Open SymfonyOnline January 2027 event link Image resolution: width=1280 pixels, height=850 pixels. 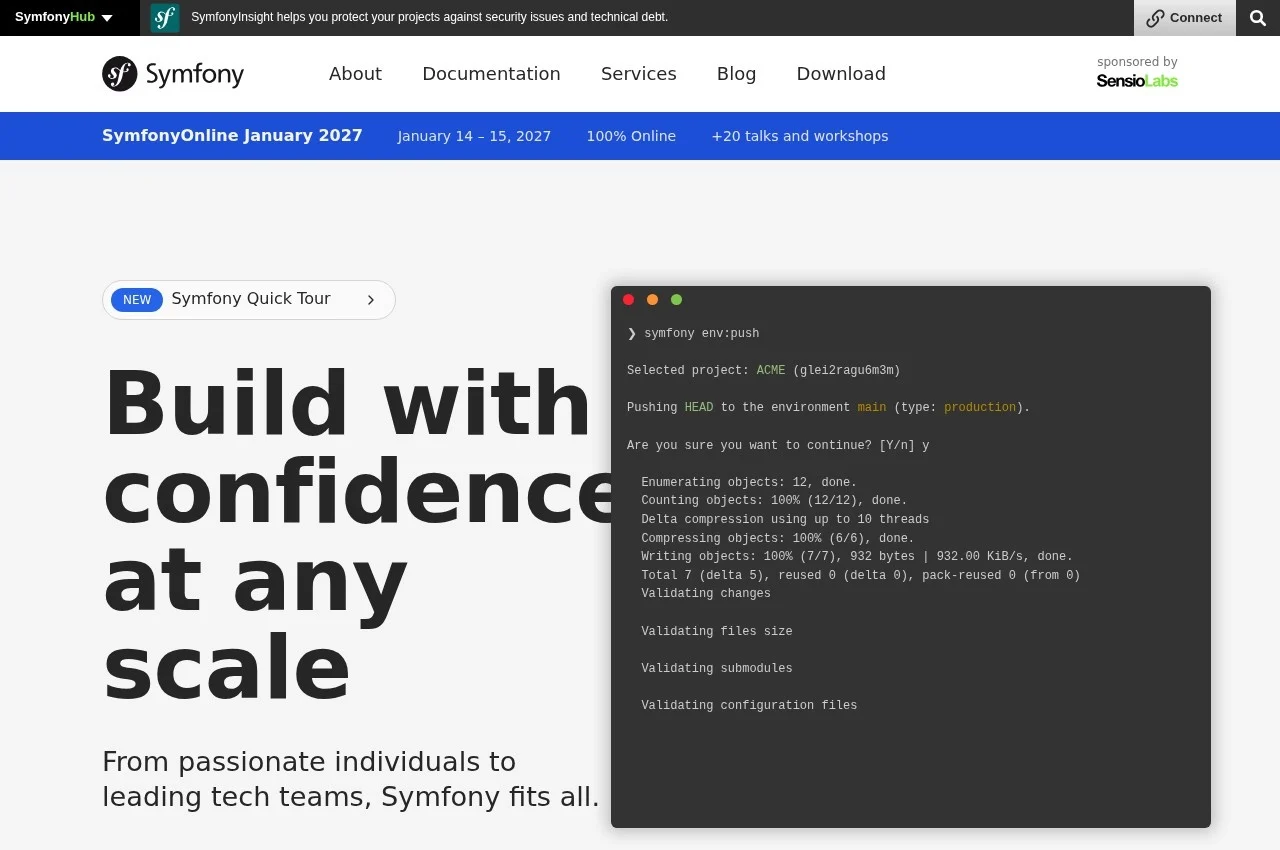click(x=232, y=136)
